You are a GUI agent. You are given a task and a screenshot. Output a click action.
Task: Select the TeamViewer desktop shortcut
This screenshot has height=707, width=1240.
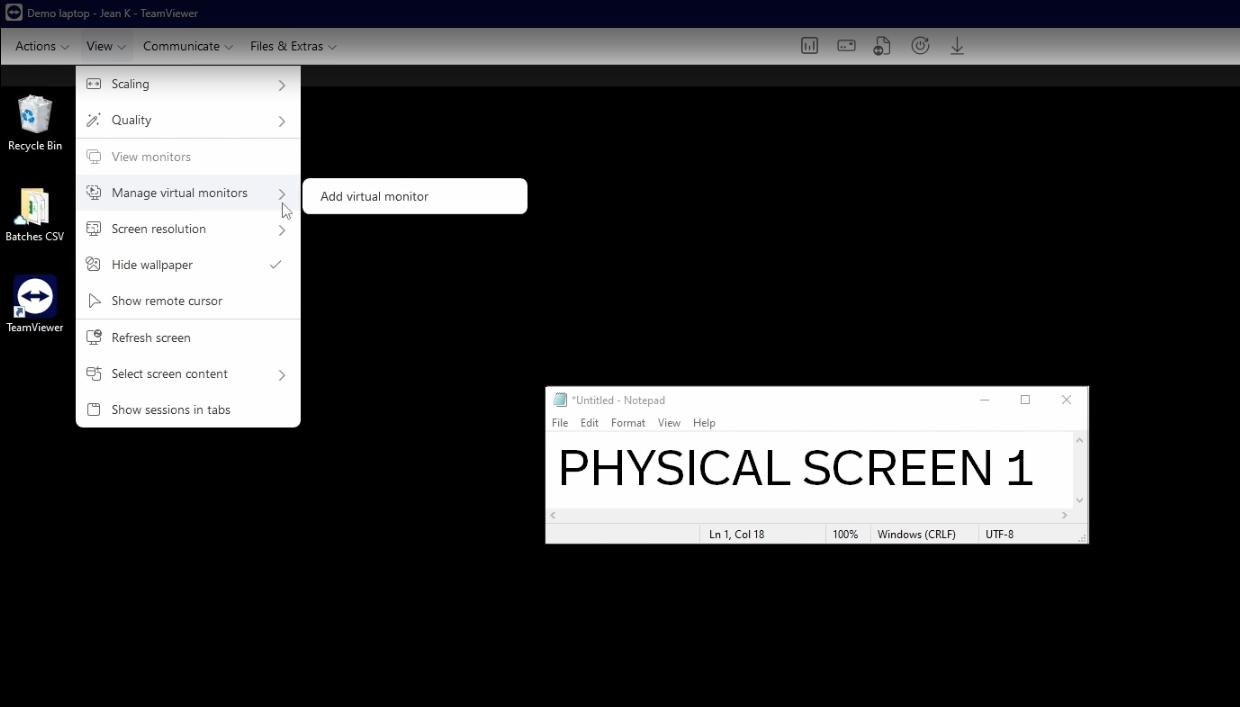35,304
